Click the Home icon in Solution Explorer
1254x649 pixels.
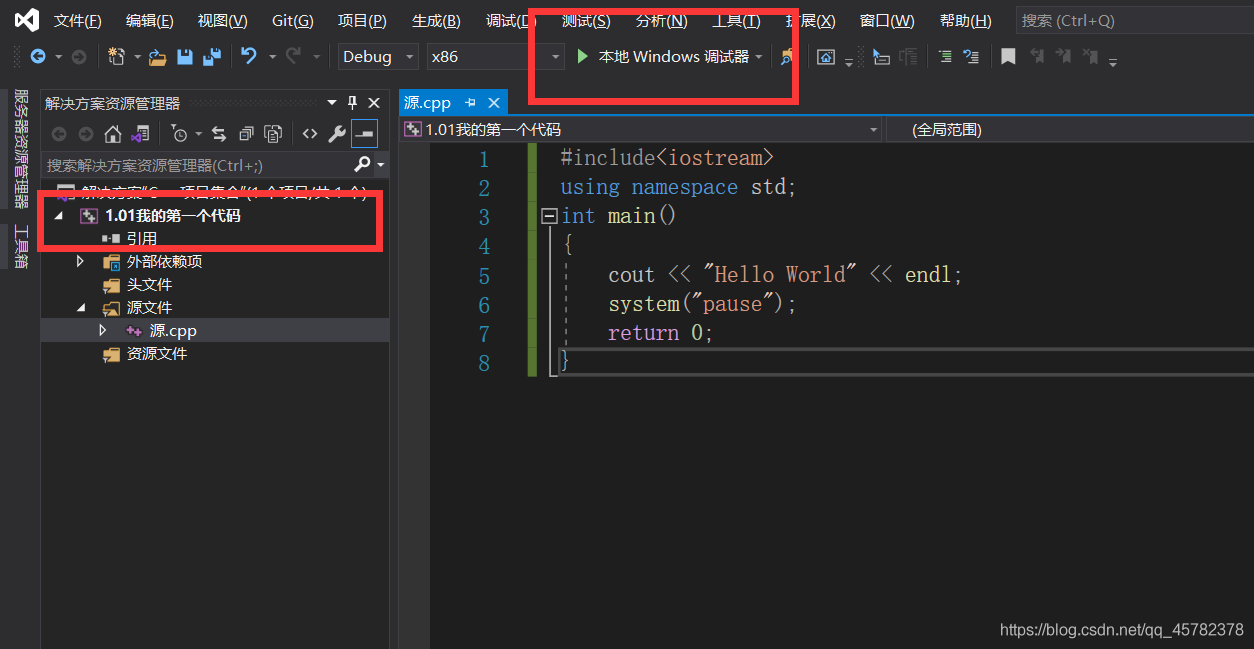click(x=113, y=134)
